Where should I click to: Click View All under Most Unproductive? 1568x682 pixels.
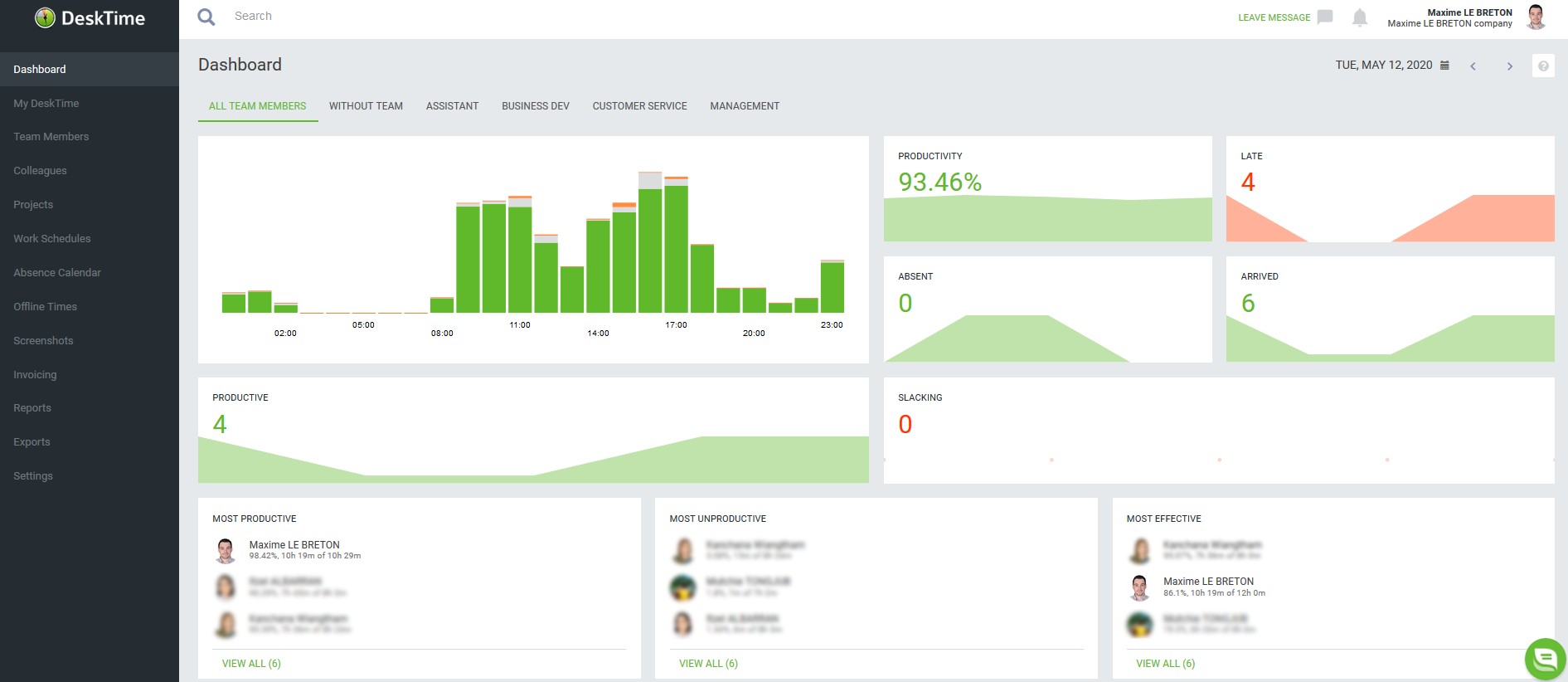click(x=708, y=664)
